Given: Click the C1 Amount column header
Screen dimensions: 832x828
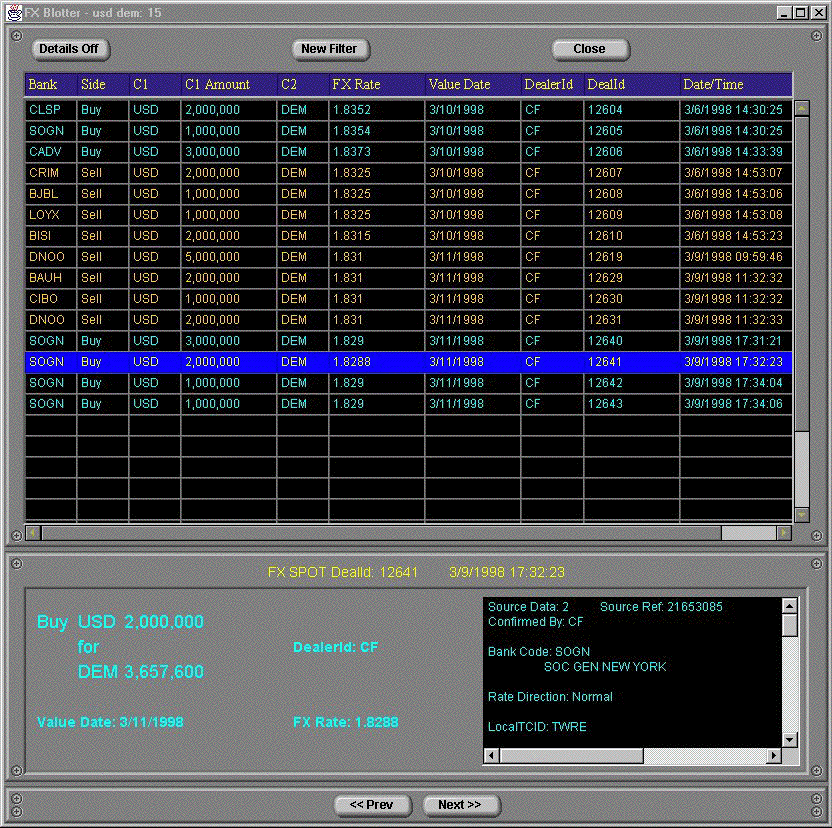Looking at the screenshot, I should 228,85.
